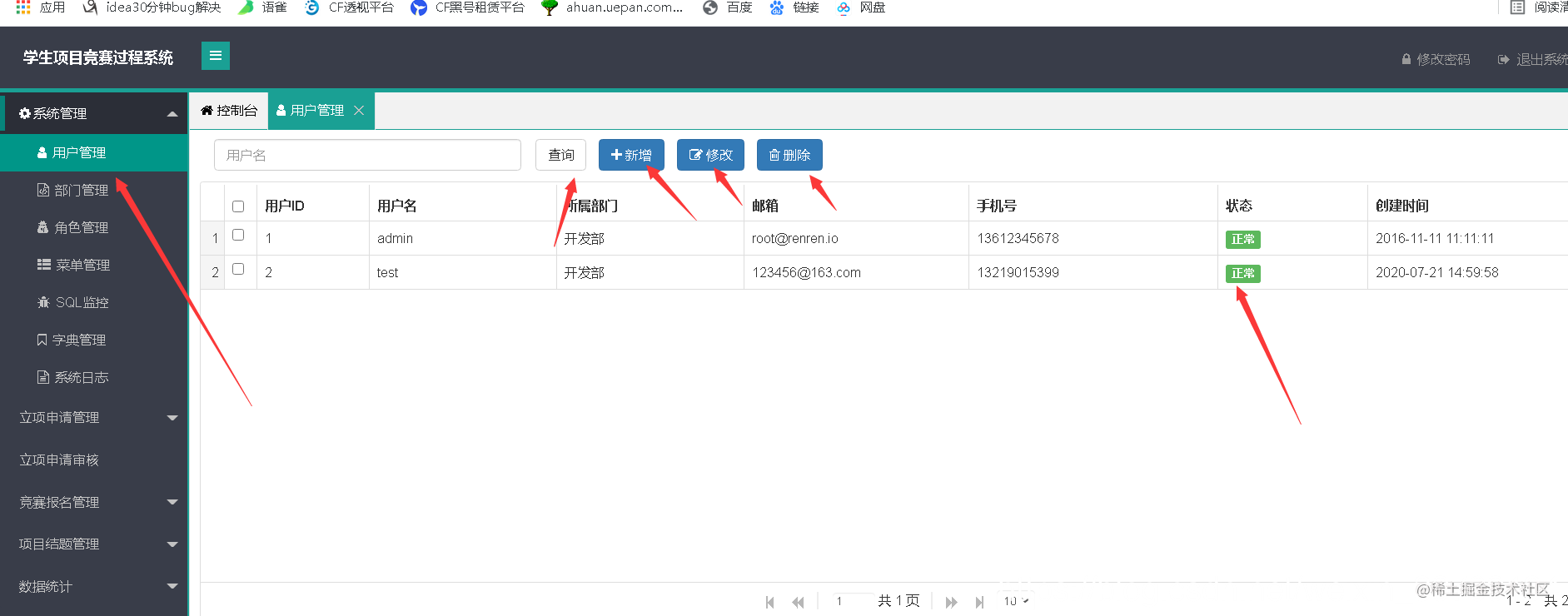Open SQL监控 in the sidebar

[x=94, y=302]
